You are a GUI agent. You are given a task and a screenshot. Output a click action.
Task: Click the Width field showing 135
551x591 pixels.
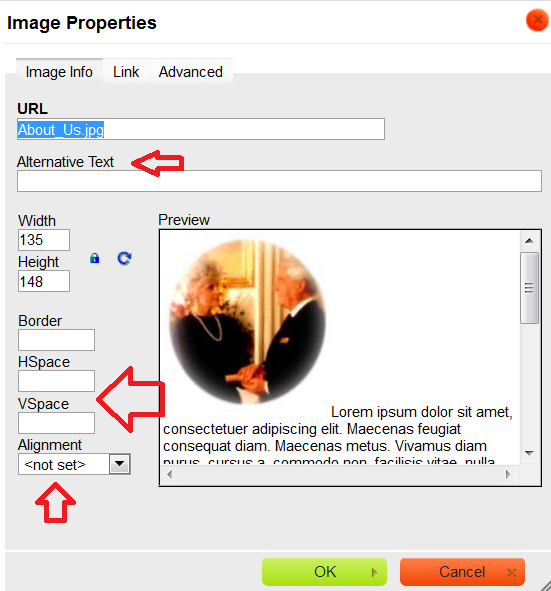pyautogui.click(x=44, y=240)
